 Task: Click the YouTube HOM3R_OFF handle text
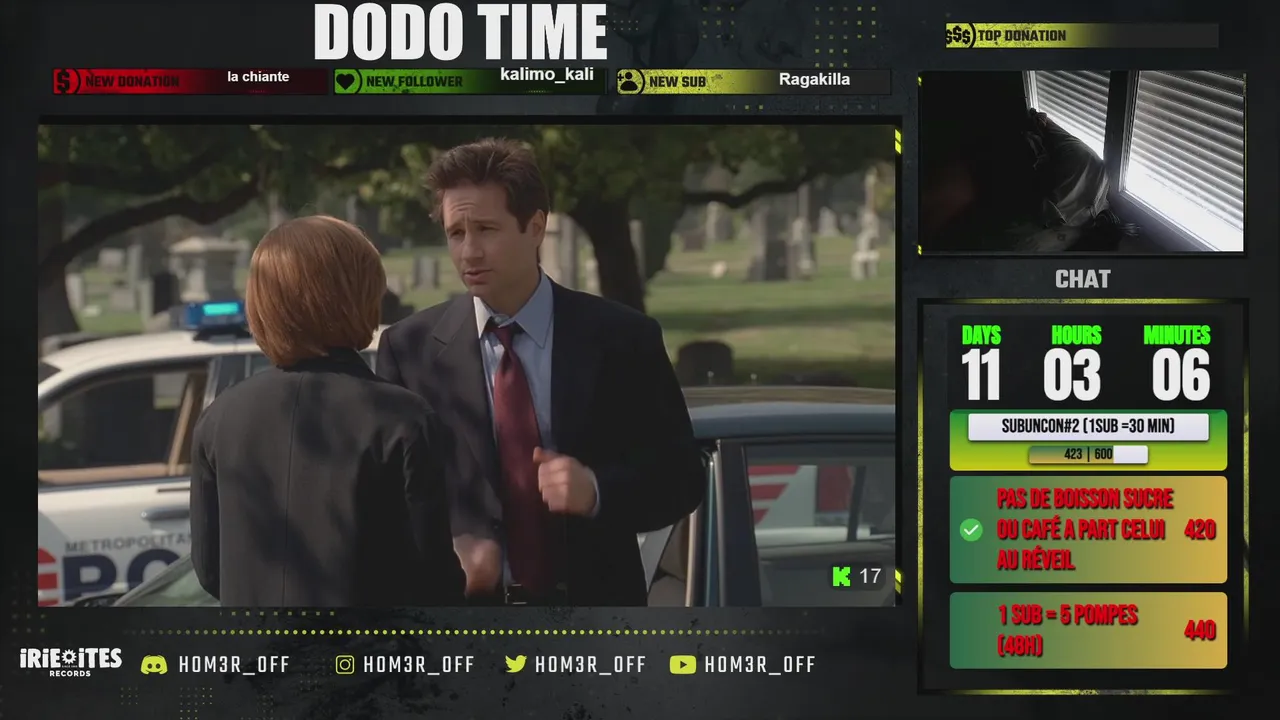pyautogui.click(x=760, y=664)
